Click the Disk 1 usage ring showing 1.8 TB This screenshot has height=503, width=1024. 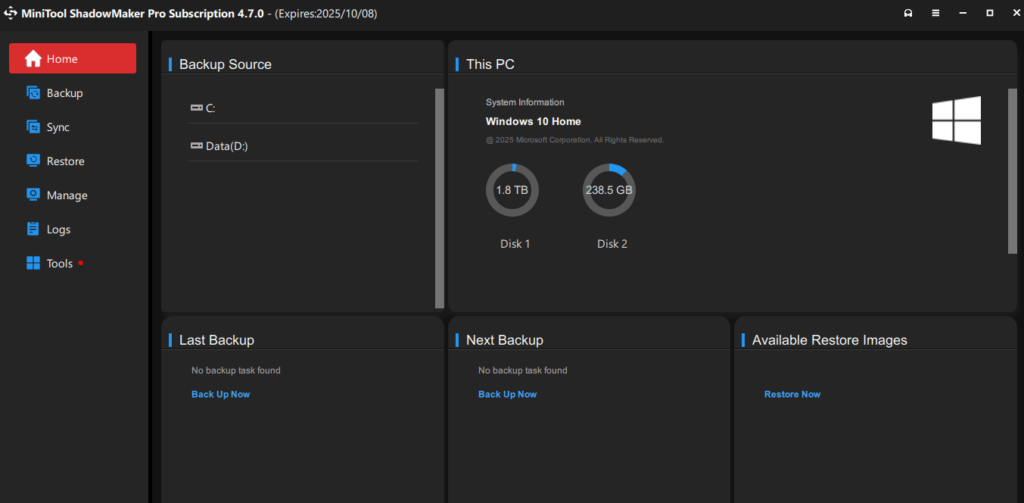click(512, 190)
